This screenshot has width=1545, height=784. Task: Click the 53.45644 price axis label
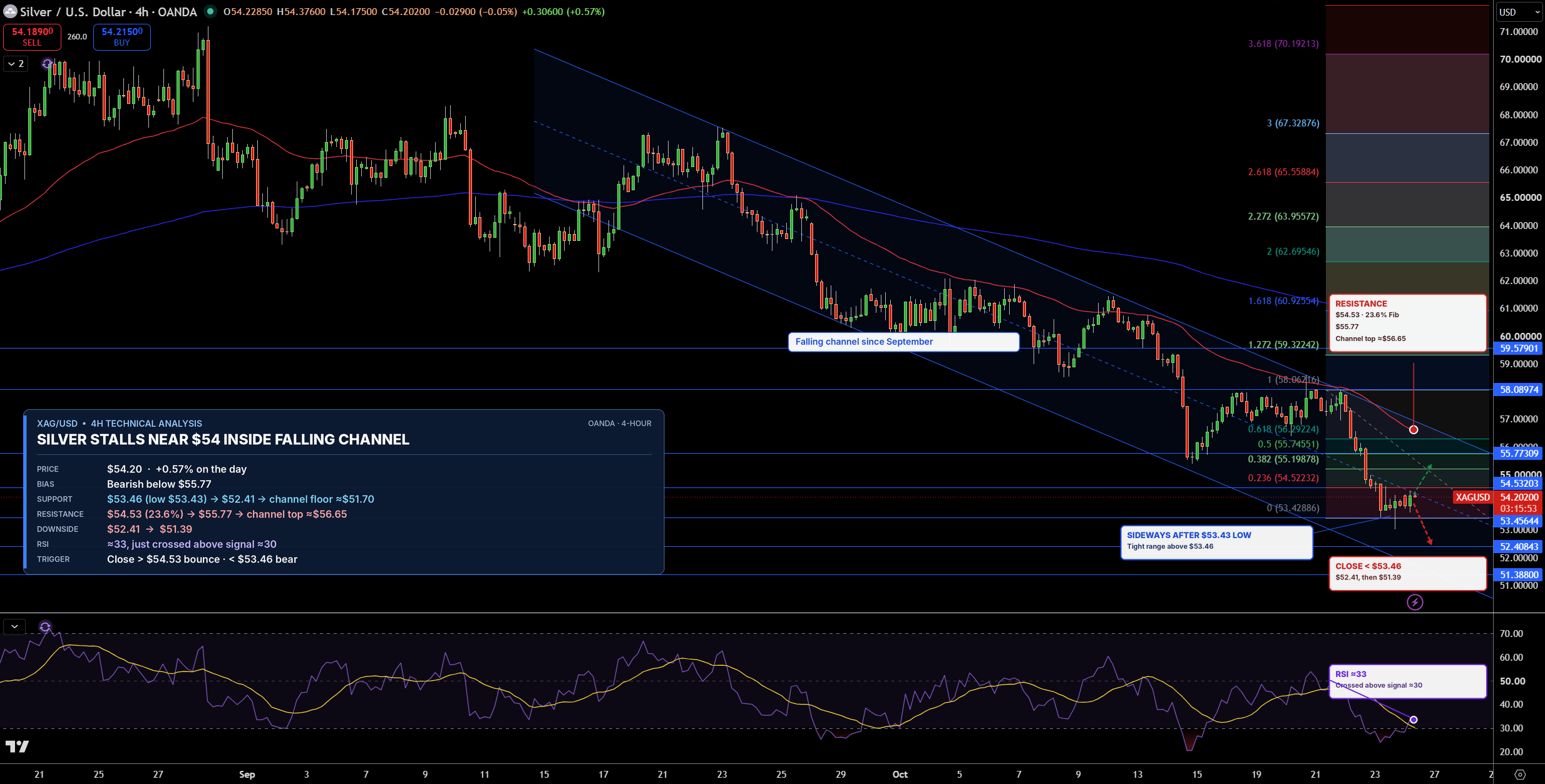(1519, 521)
